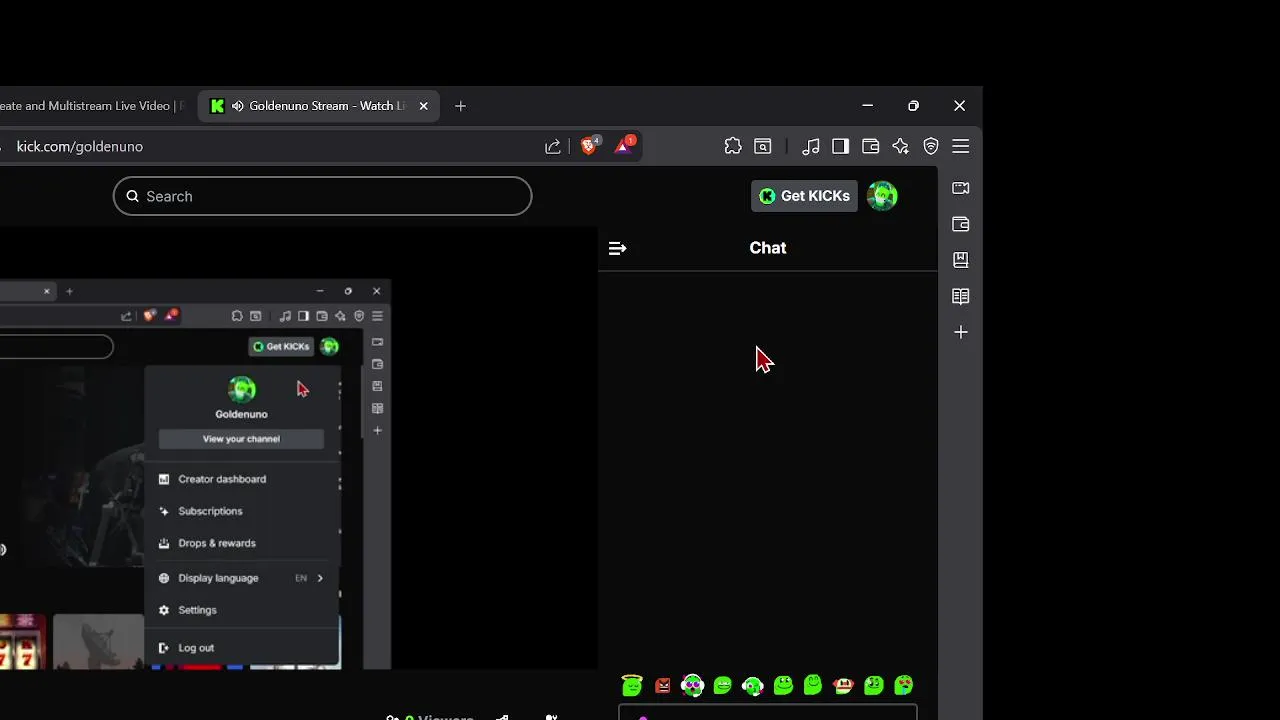
Task: Insert the halo angel emote
Action: [632, 685]
